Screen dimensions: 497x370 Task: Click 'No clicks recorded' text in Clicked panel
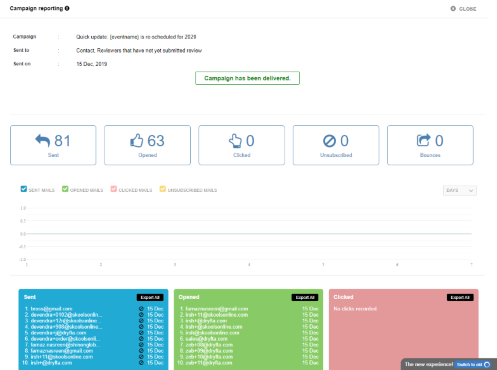pos(355,309)
